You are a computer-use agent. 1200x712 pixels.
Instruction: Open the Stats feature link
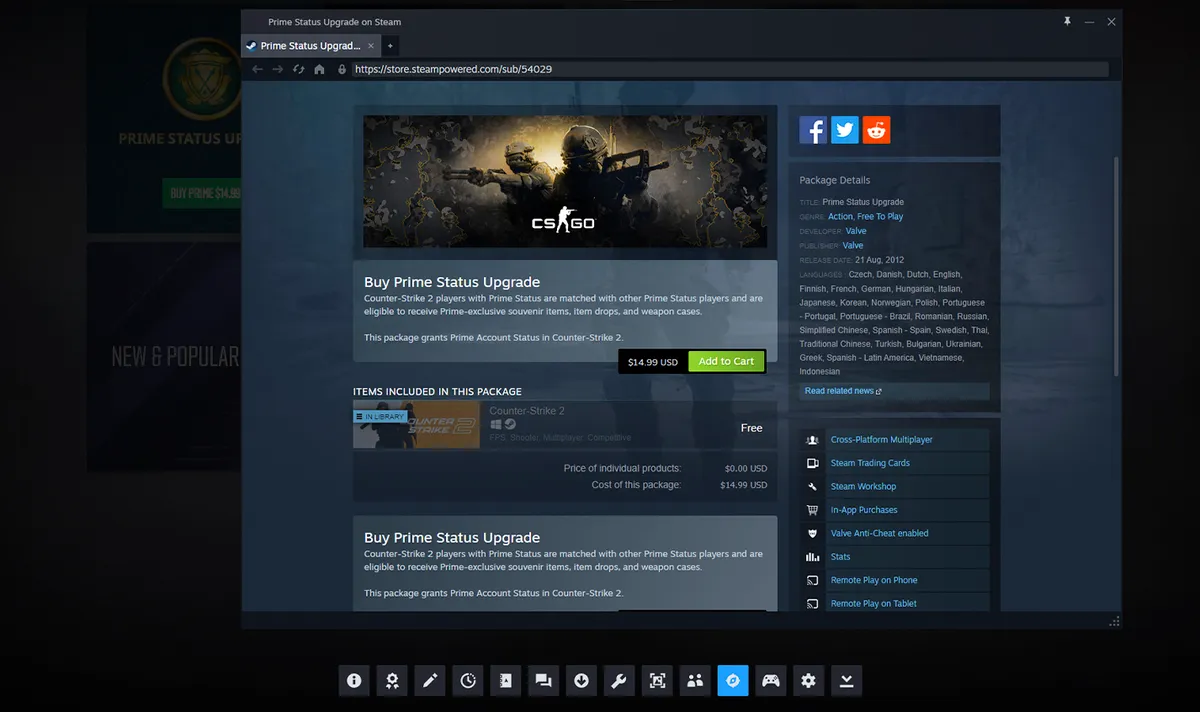click(841, 557)
